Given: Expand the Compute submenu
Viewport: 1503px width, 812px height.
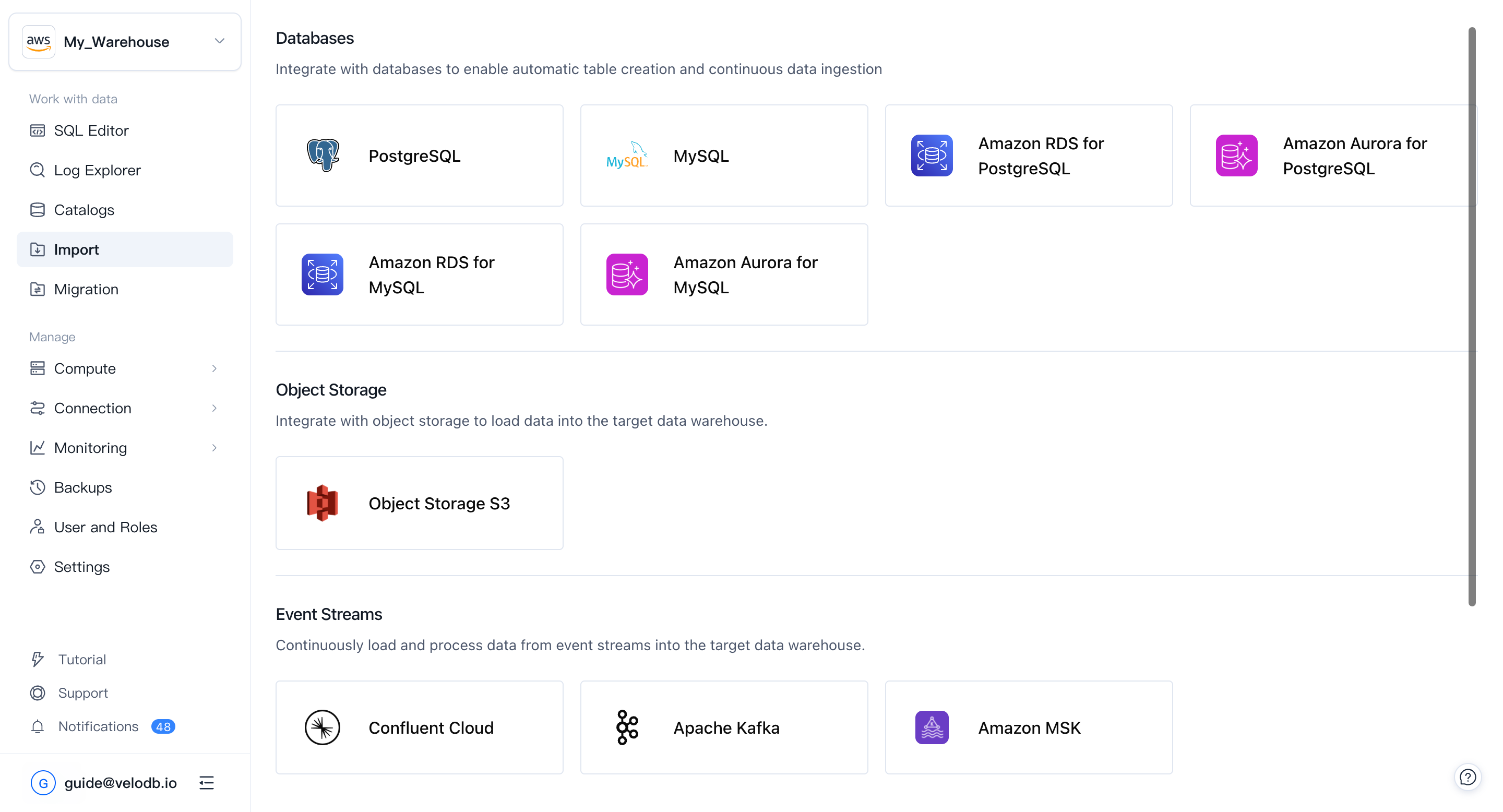Looking at the screenshot, I should 214,368.
